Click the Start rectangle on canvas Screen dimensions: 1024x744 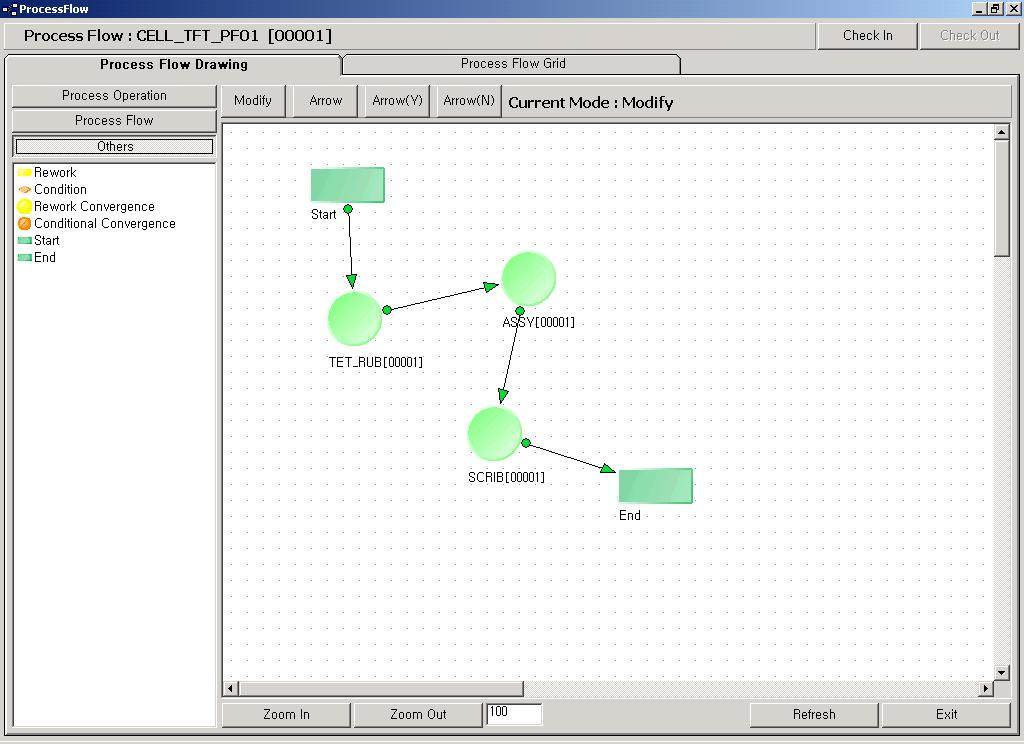347,185
